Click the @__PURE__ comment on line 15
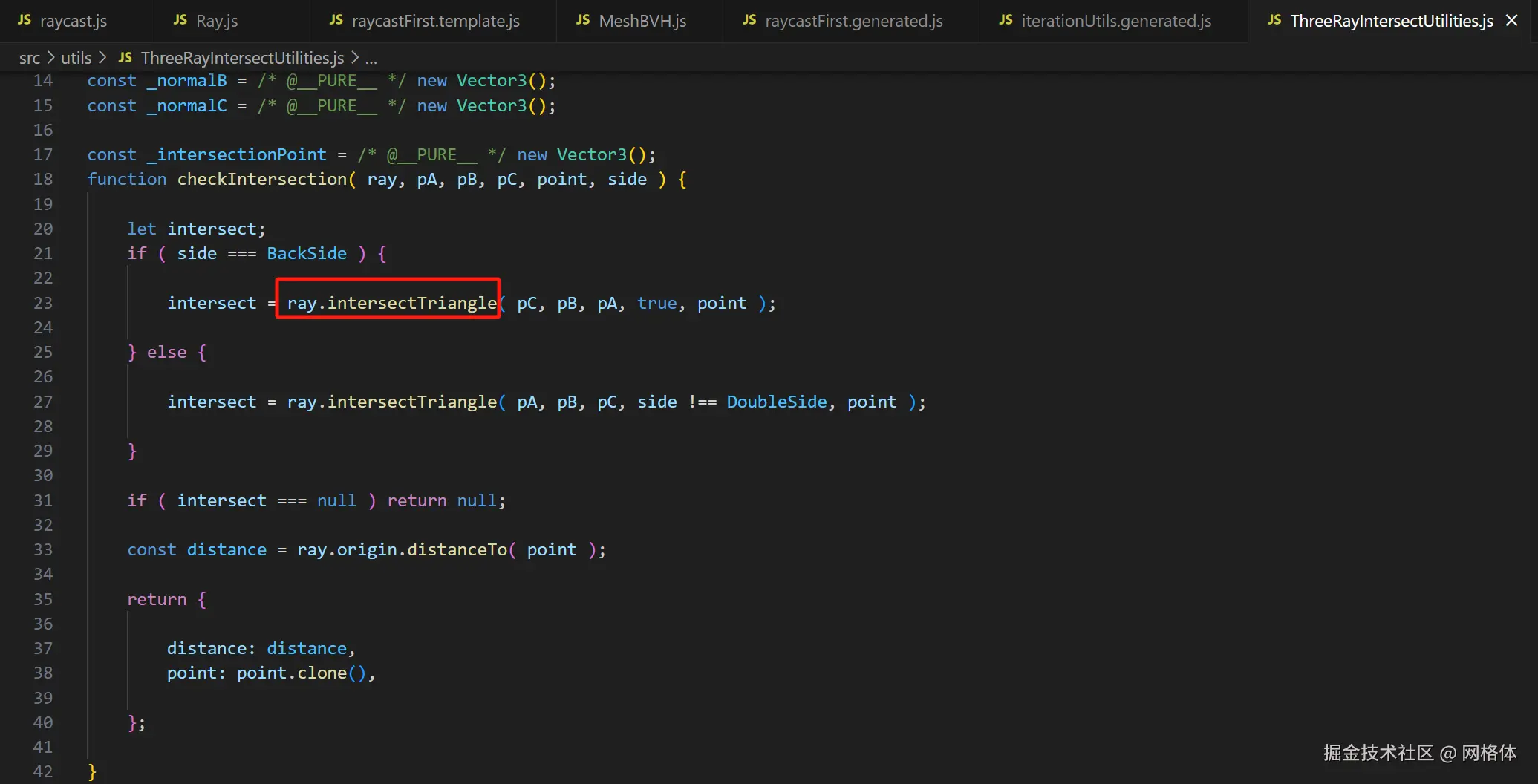 (332, 105)
